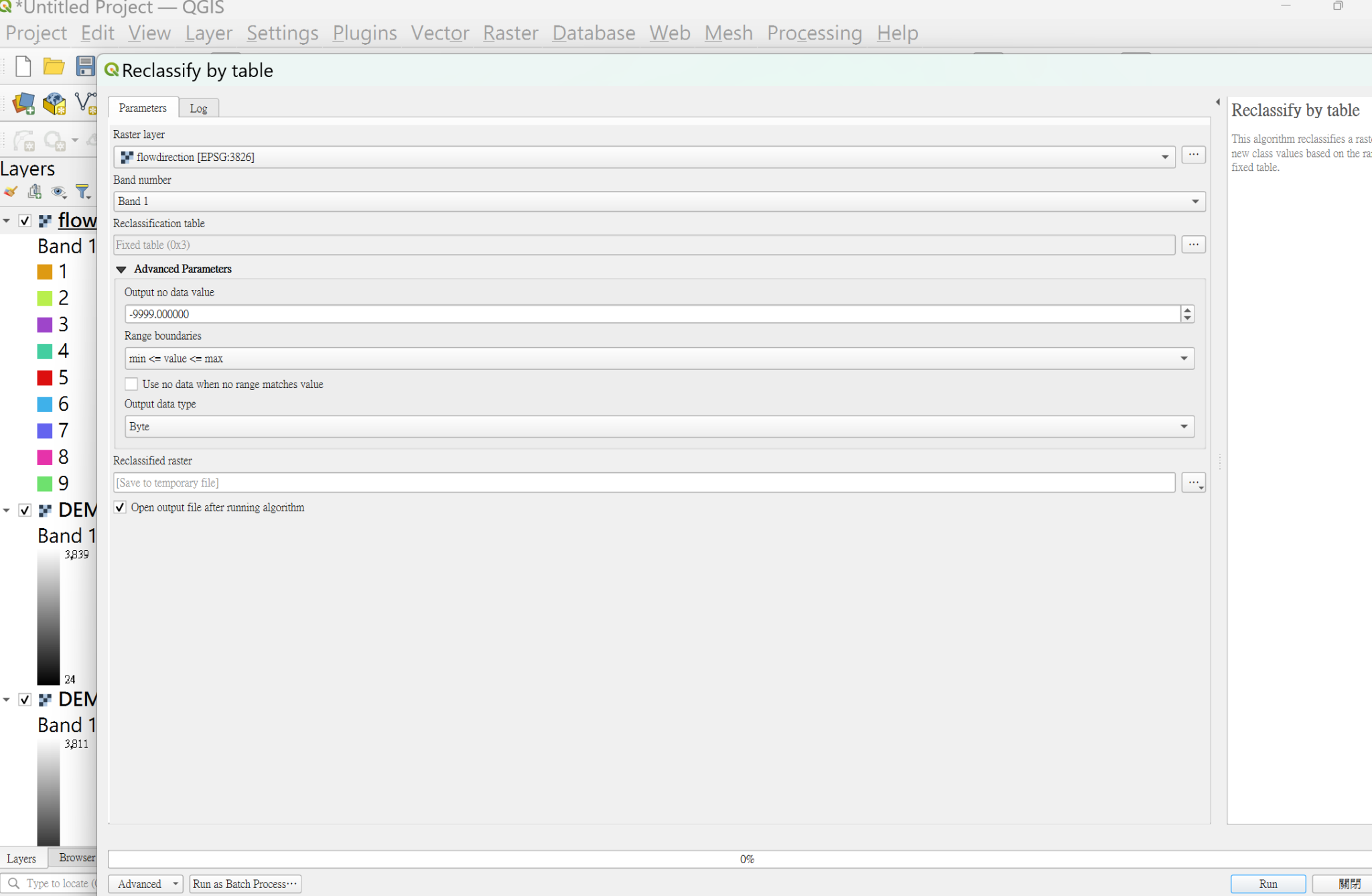Click the purple swatch for class 3

coord(45,325)
